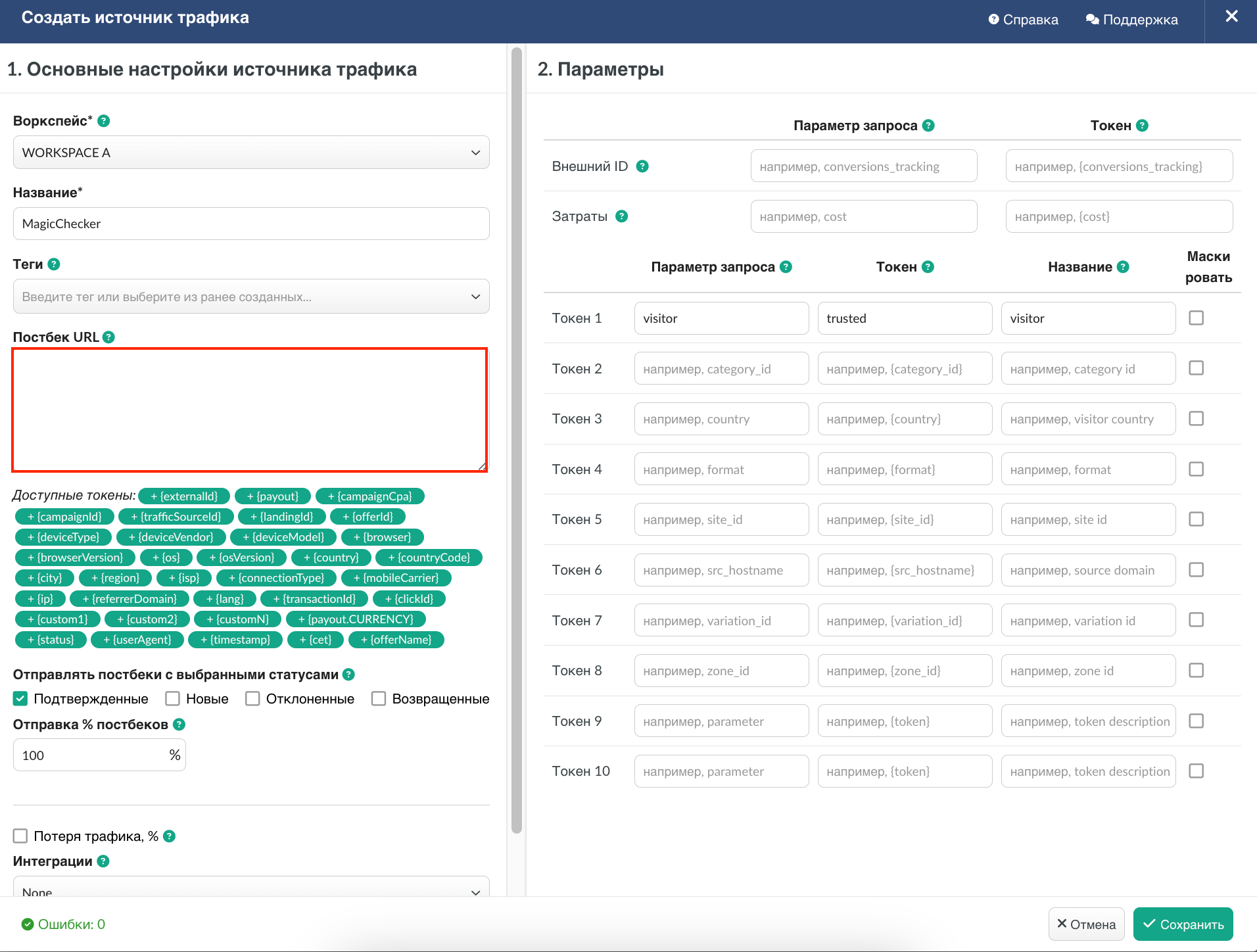The width and height of the screenshot is (1257, 952).
Task: Enable the Отклоненные status checkbox
Action: pyautogui.click(x=252, y=699)
